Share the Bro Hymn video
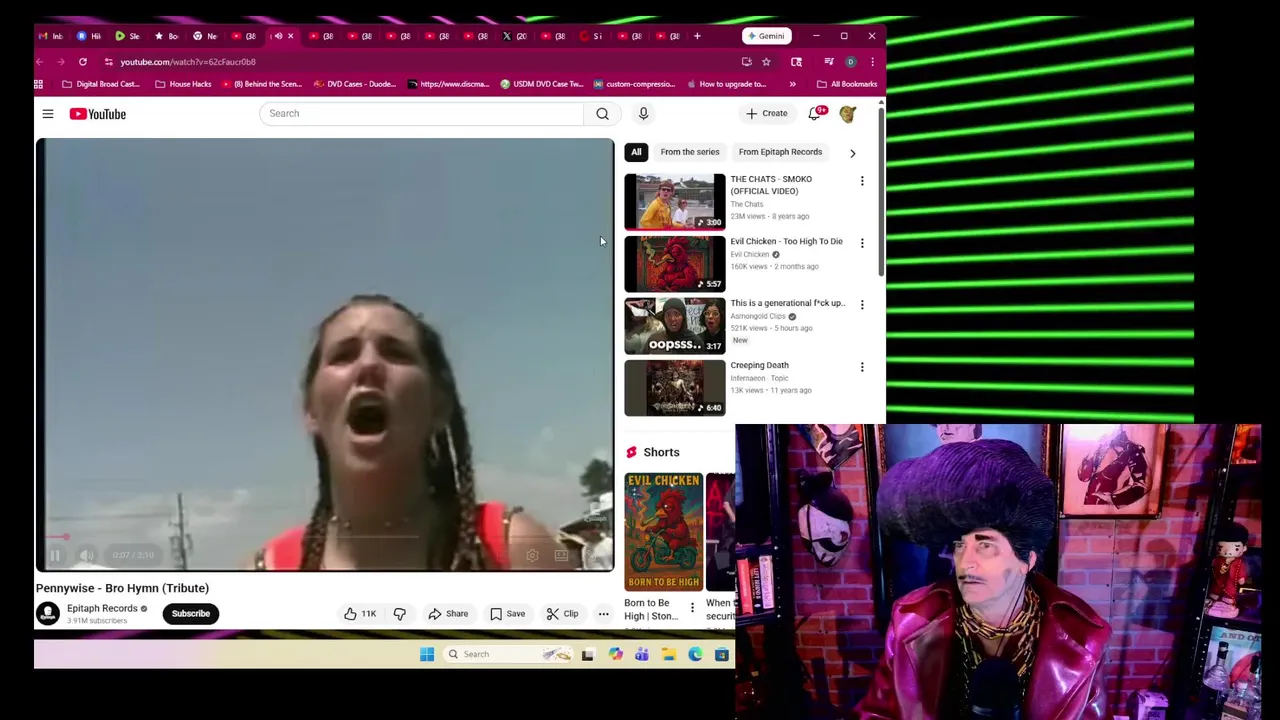 (x=448, y=614)
